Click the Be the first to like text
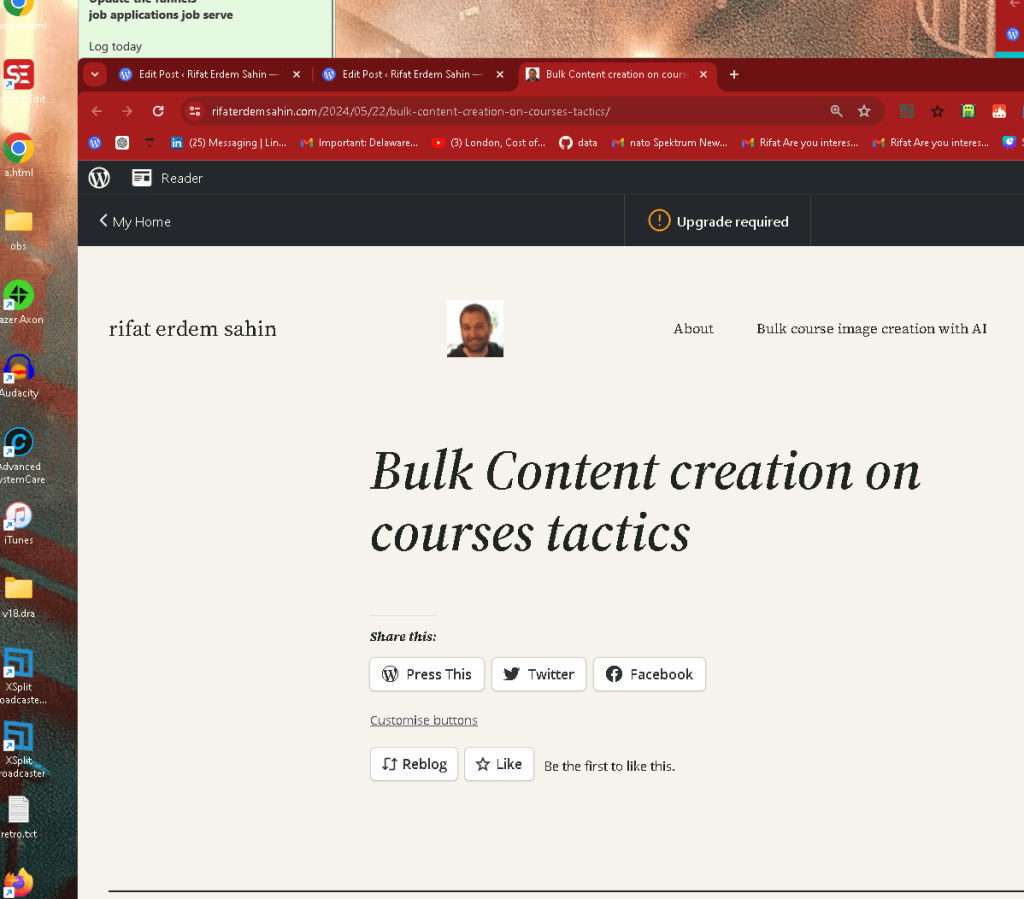The height and width of the screenshot is (899, 1024). tap(609, 766)
